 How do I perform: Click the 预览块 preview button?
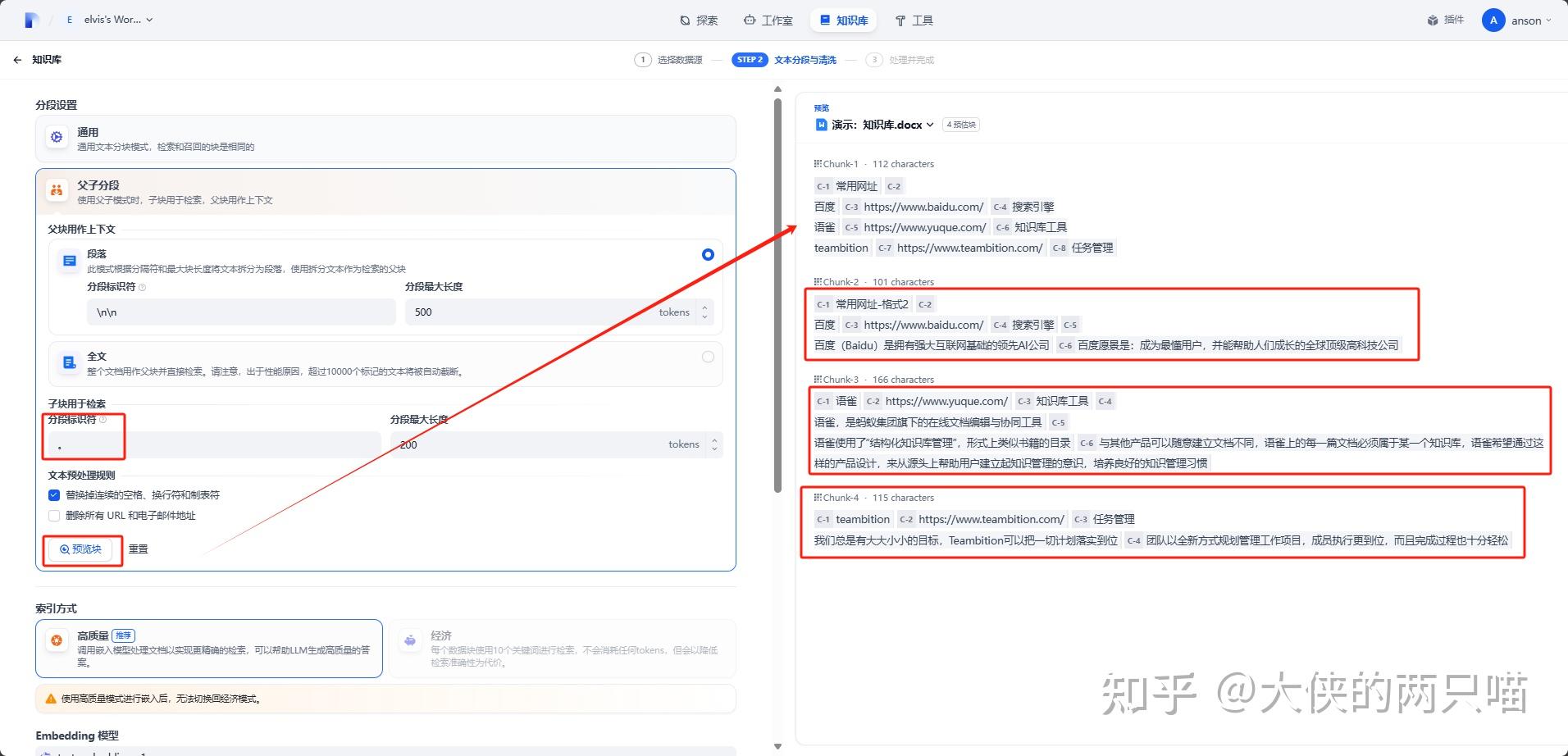[x=80, y=549]
